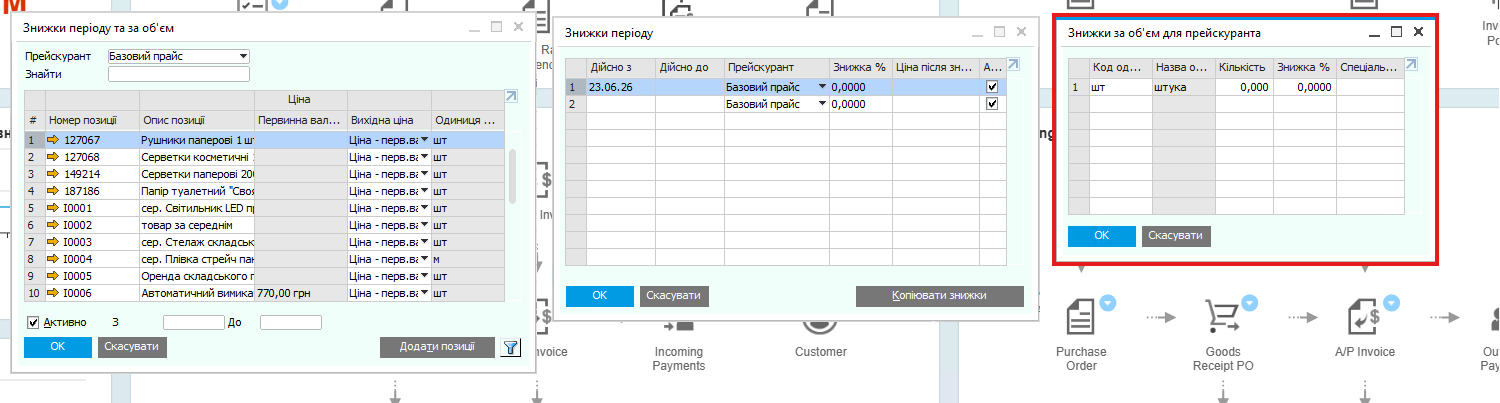Click the Знайти search field
Screen dimensions: 1500x403
click(x=179, y=73)
